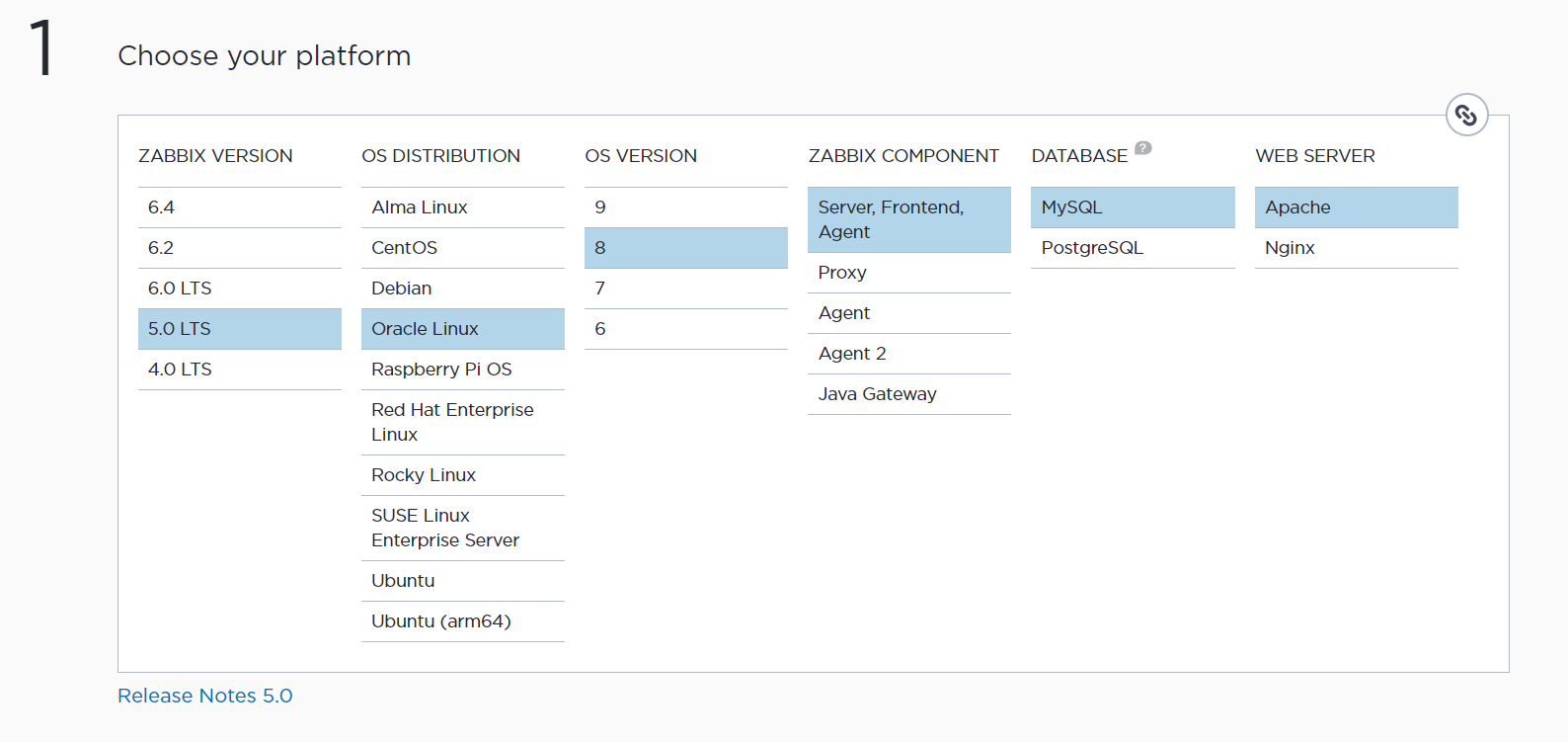This screenshot has height=742, width=1568.
Task: Pick Ubuntu (arm64) distribution
Action: tap(463, 621)
